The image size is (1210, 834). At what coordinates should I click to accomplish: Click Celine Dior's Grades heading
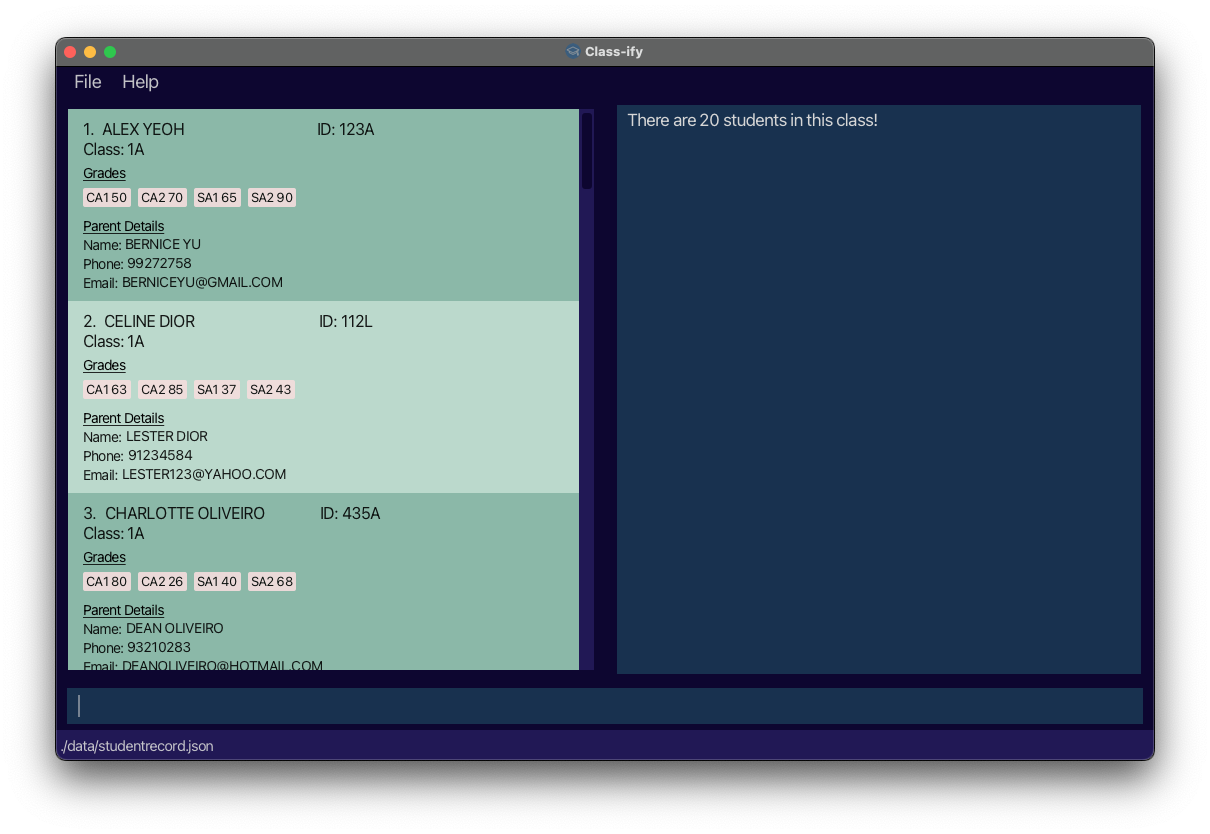(104, 366)
